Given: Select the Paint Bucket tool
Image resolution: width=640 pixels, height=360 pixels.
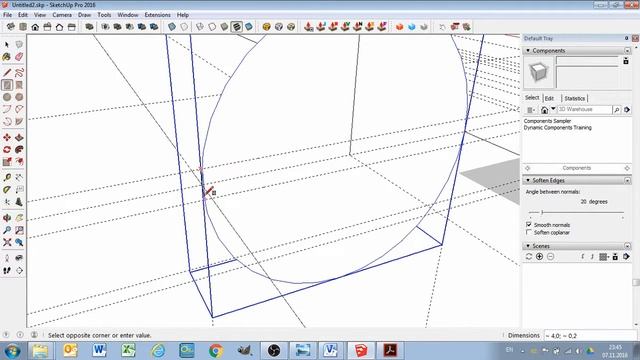Looking at the screenshot, I should point(7,57).
